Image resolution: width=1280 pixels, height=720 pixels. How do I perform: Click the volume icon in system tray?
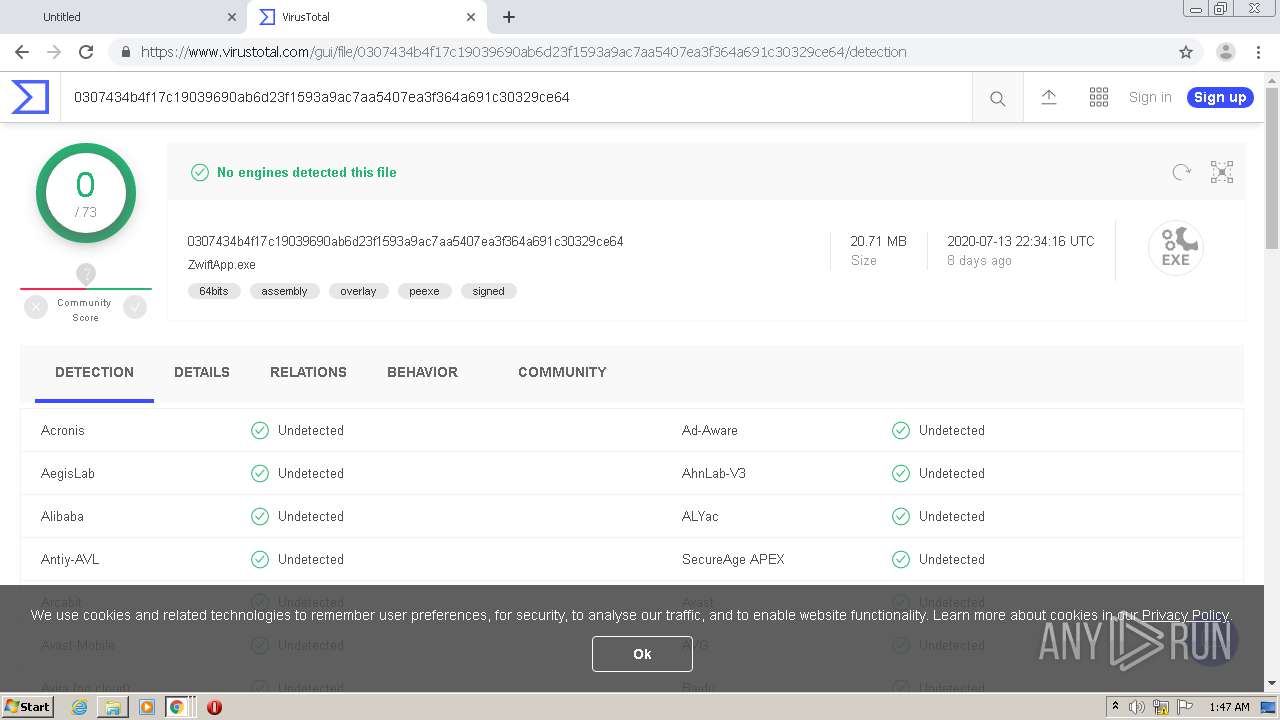tap(1137, 707)
